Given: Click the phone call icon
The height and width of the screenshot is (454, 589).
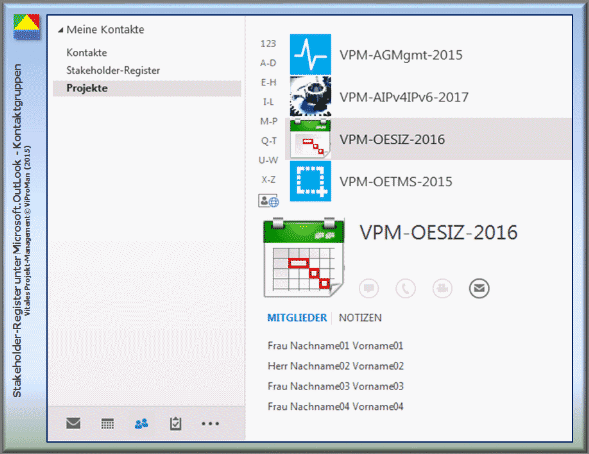Looking at the screenshot, I should pos(406,288).
